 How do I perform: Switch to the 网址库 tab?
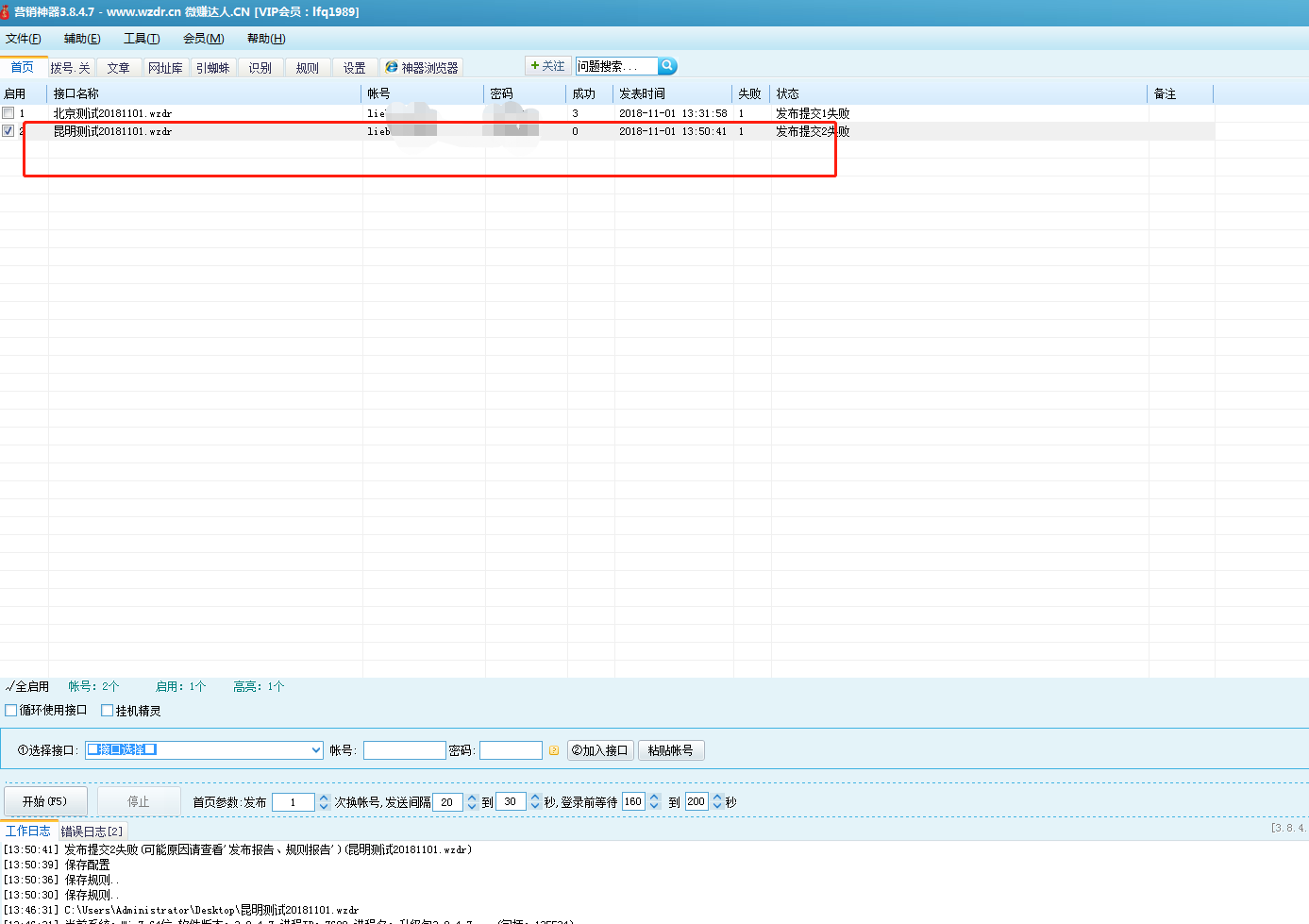(165, 68)
